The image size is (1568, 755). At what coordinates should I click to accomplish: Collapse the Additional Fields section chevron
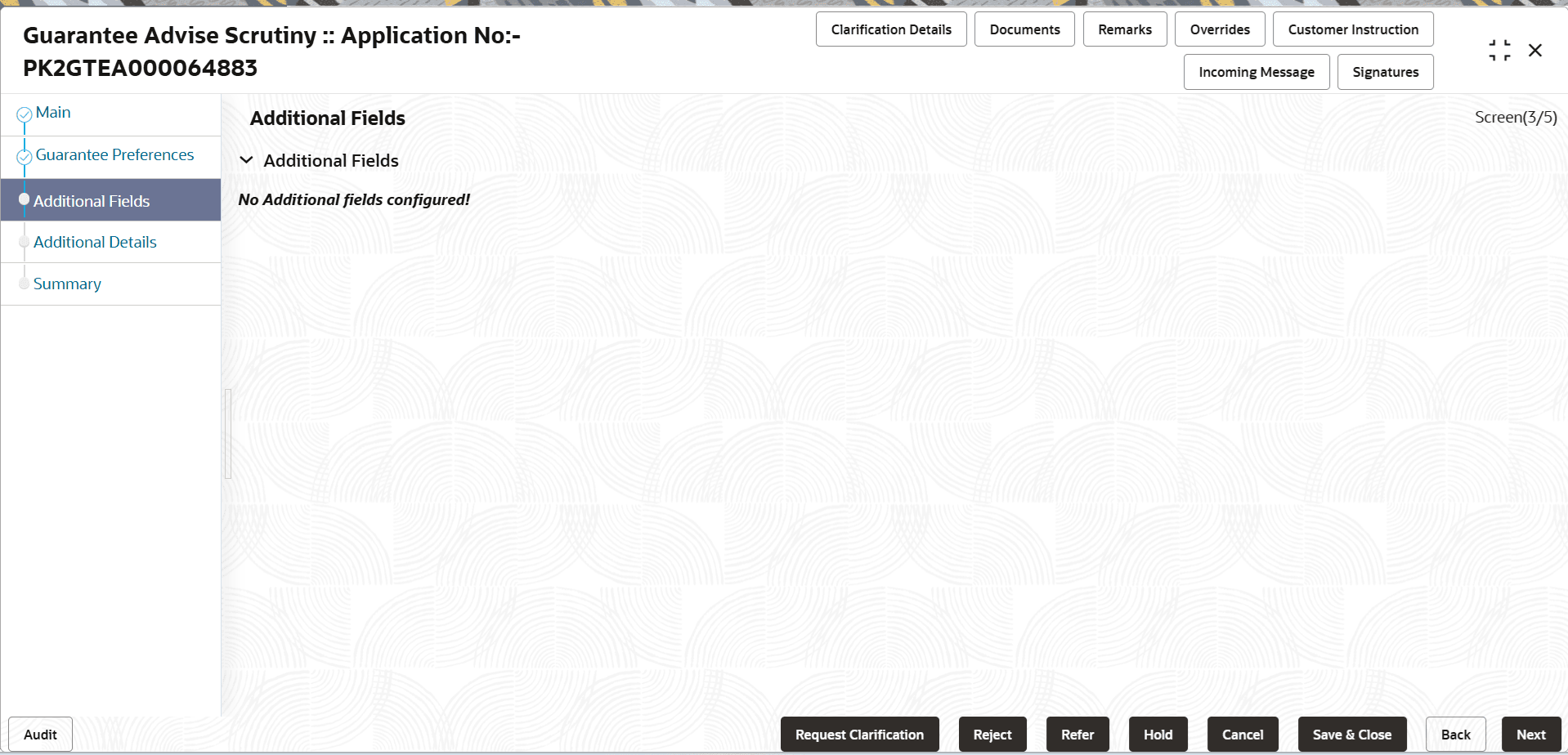tap(247, 159)
